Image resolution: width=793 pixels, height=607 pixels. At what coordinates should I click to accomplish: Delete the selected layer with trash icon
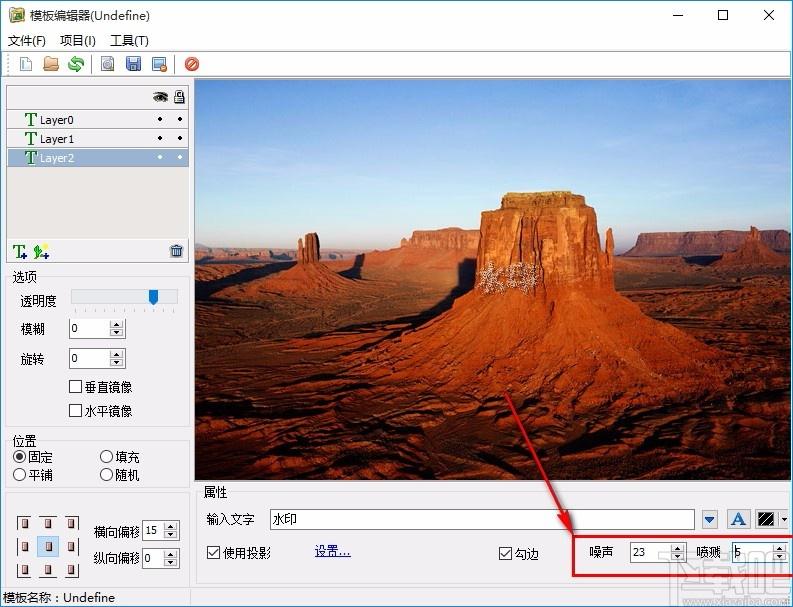177,251
